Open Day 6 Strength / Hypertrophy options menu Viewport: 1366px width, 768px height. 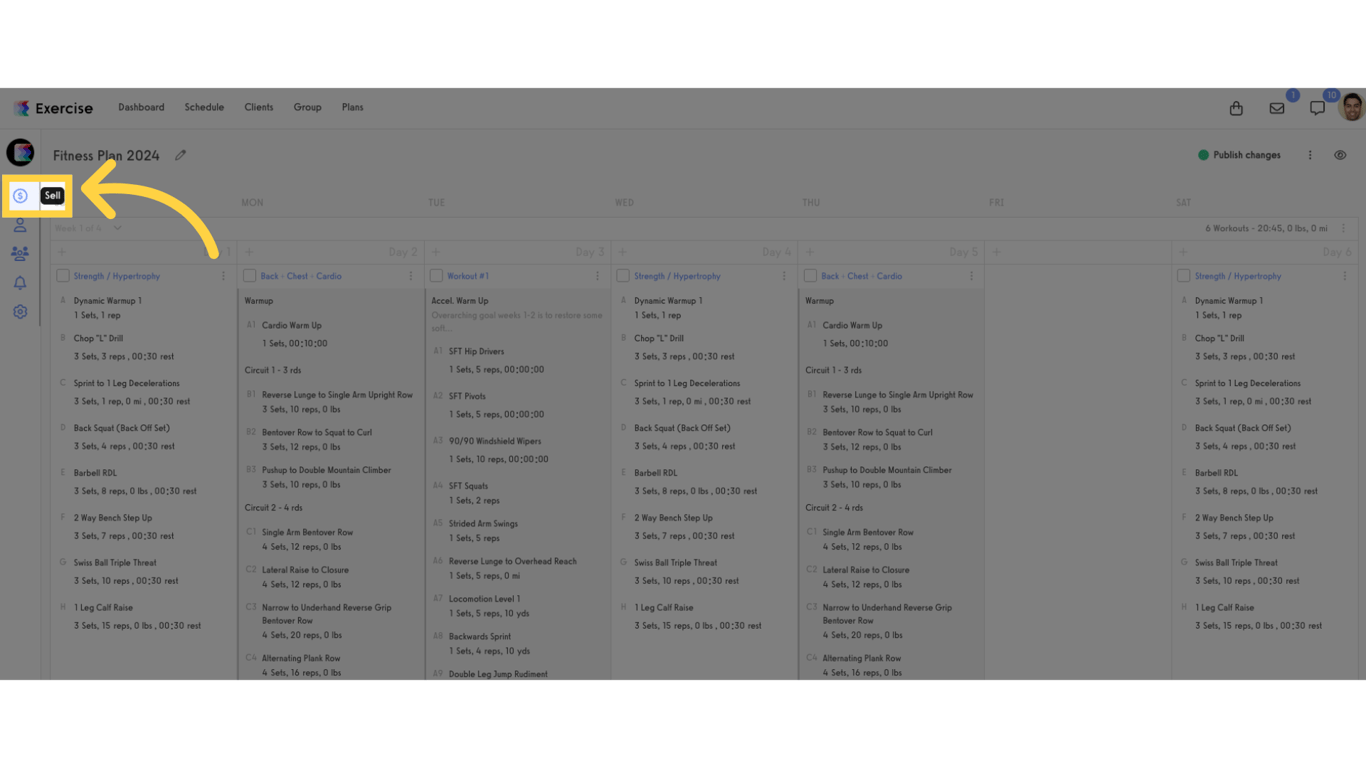click(1345, 276)
